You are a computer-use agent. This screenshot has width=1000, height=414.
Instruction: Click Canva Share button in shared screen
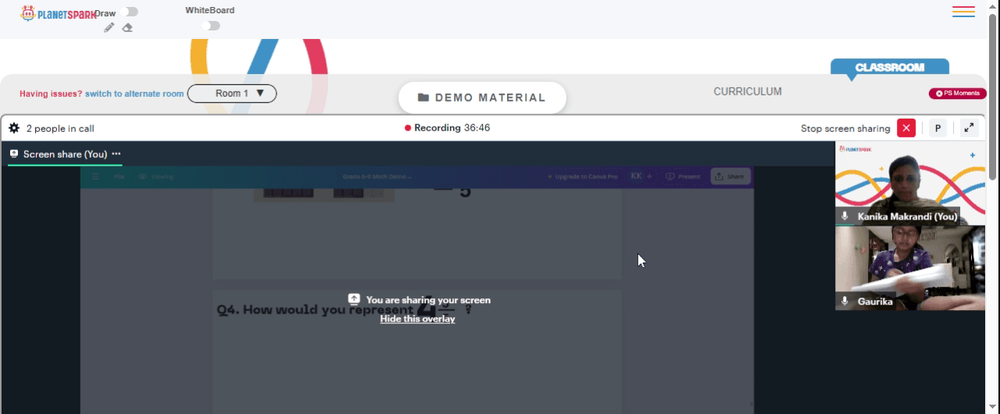tap(730, 176)
